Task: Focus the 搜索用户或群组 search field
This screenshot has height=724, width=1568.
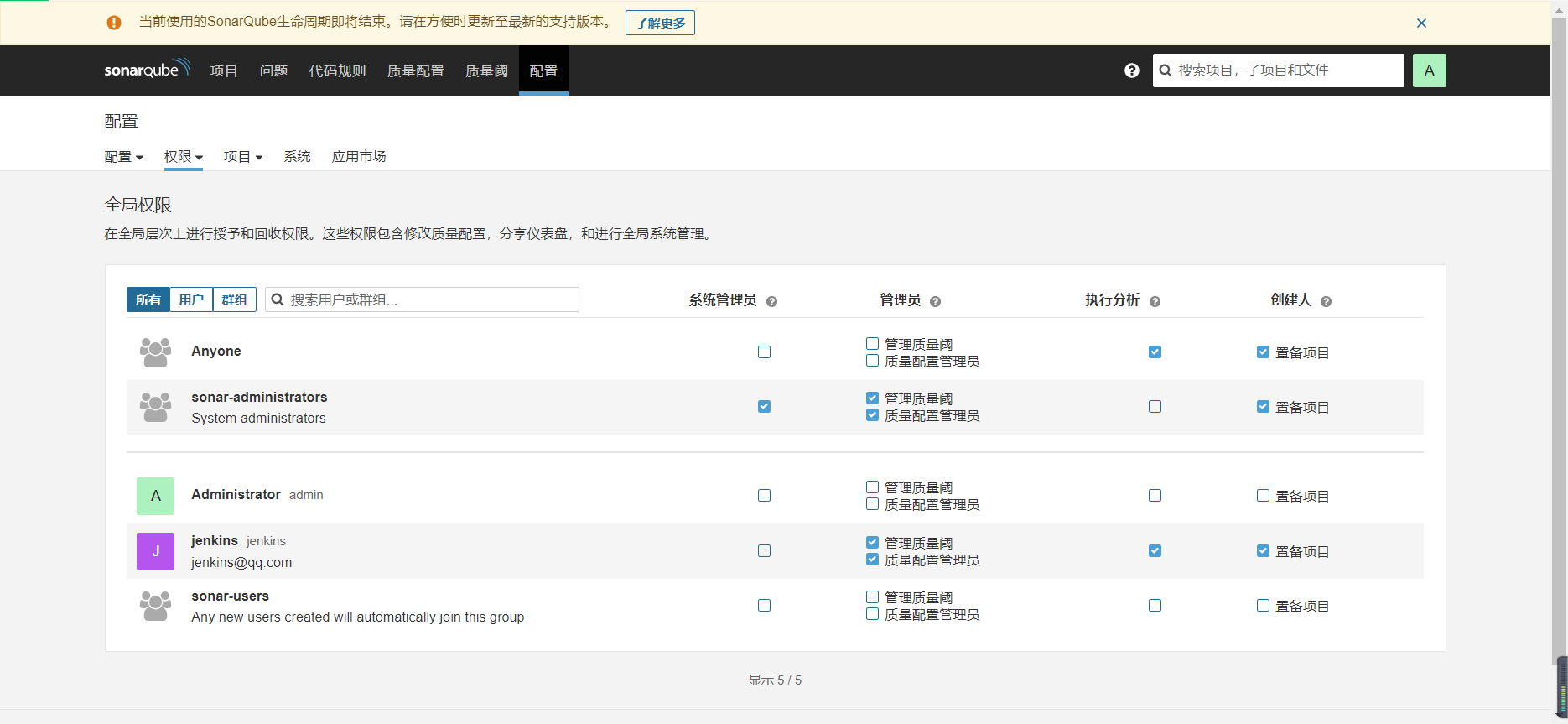Action: [422, 299]
